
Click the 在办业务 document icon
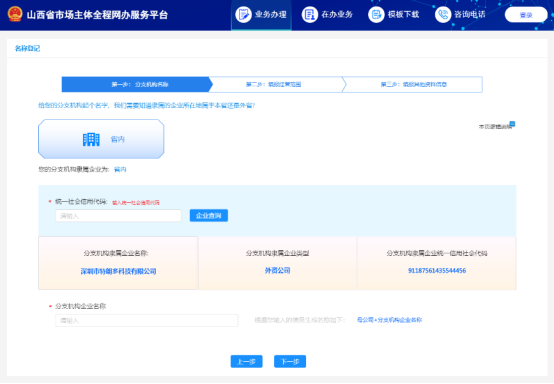click(x=310, y=14)
